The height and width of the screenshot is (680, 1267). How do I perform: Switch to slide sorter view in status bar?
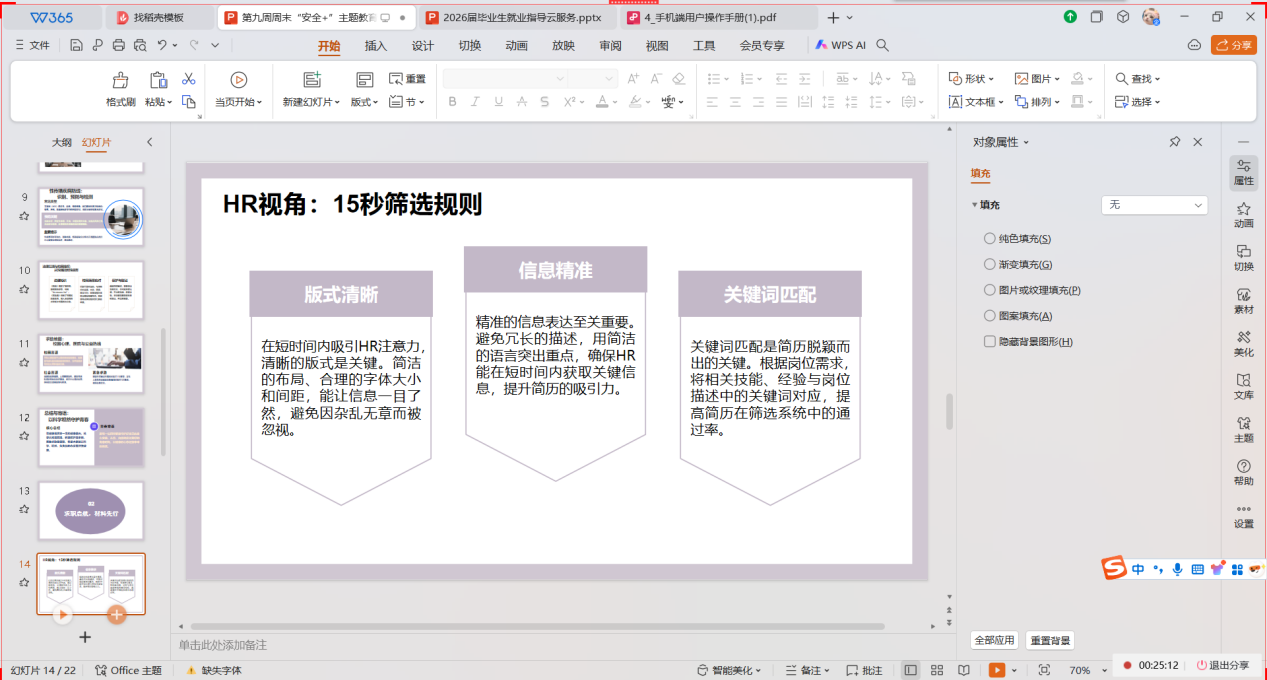click(936, 670)
